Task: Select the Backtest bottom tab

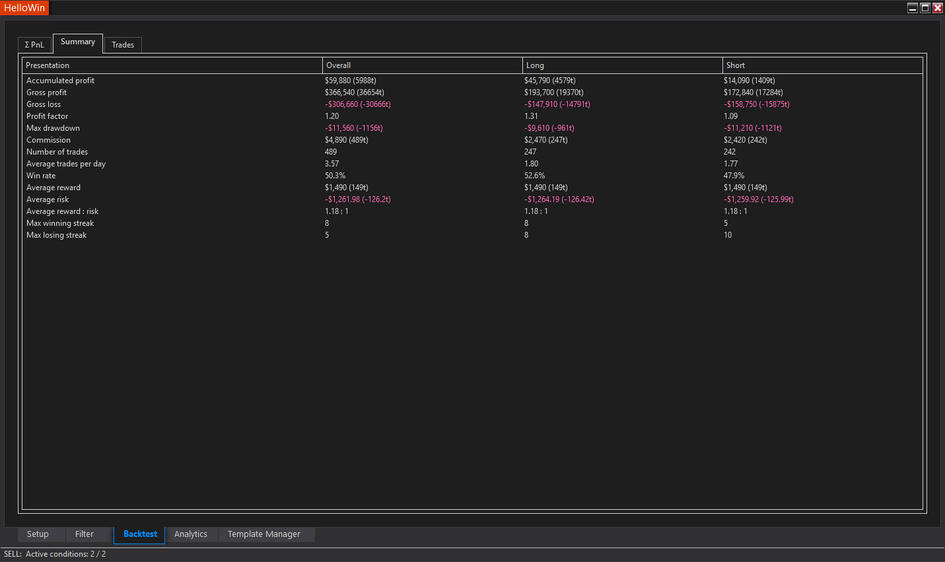Action: point(139,534)
